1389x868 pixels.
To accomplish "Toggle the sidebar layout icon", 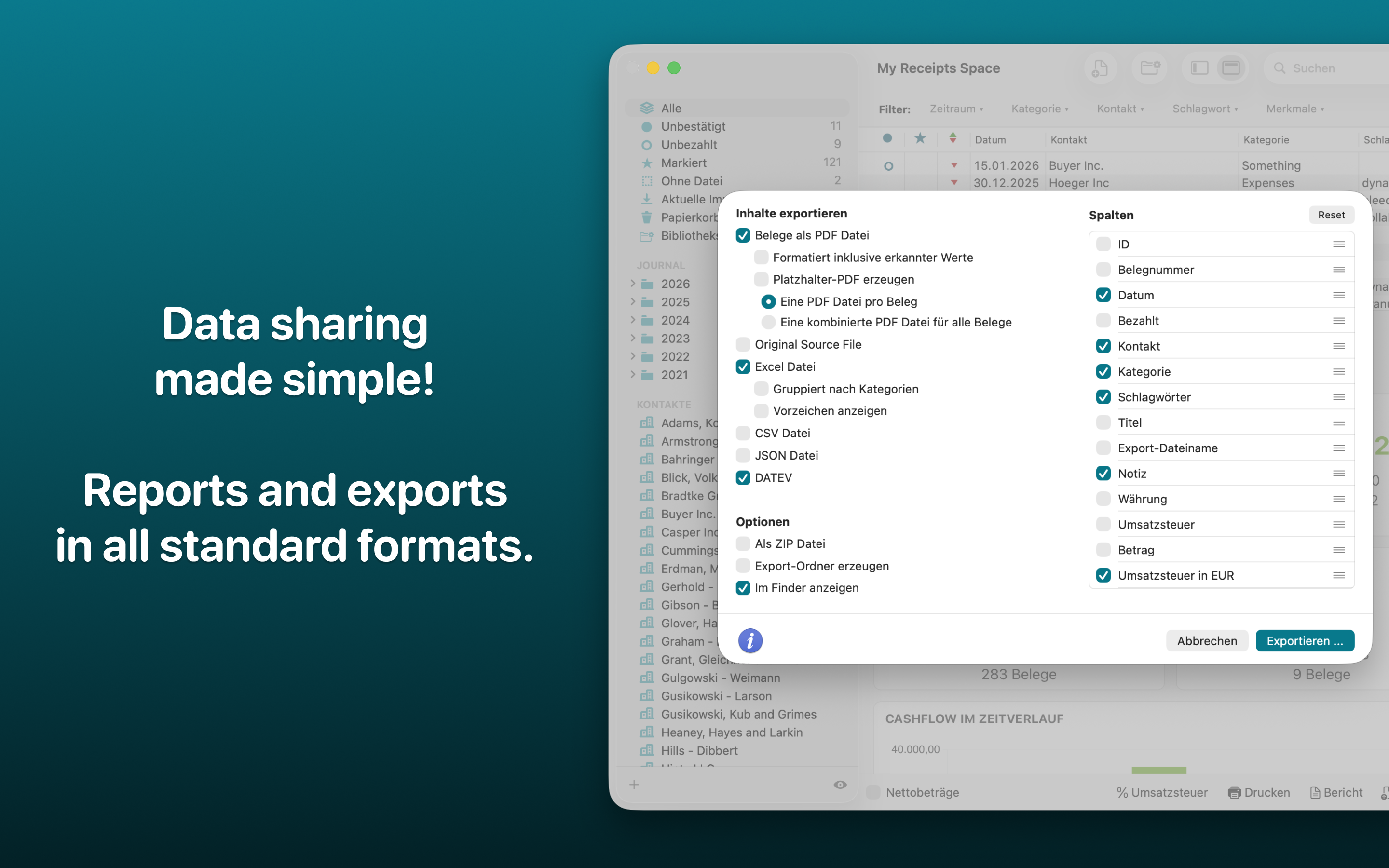I will 1199,68.
